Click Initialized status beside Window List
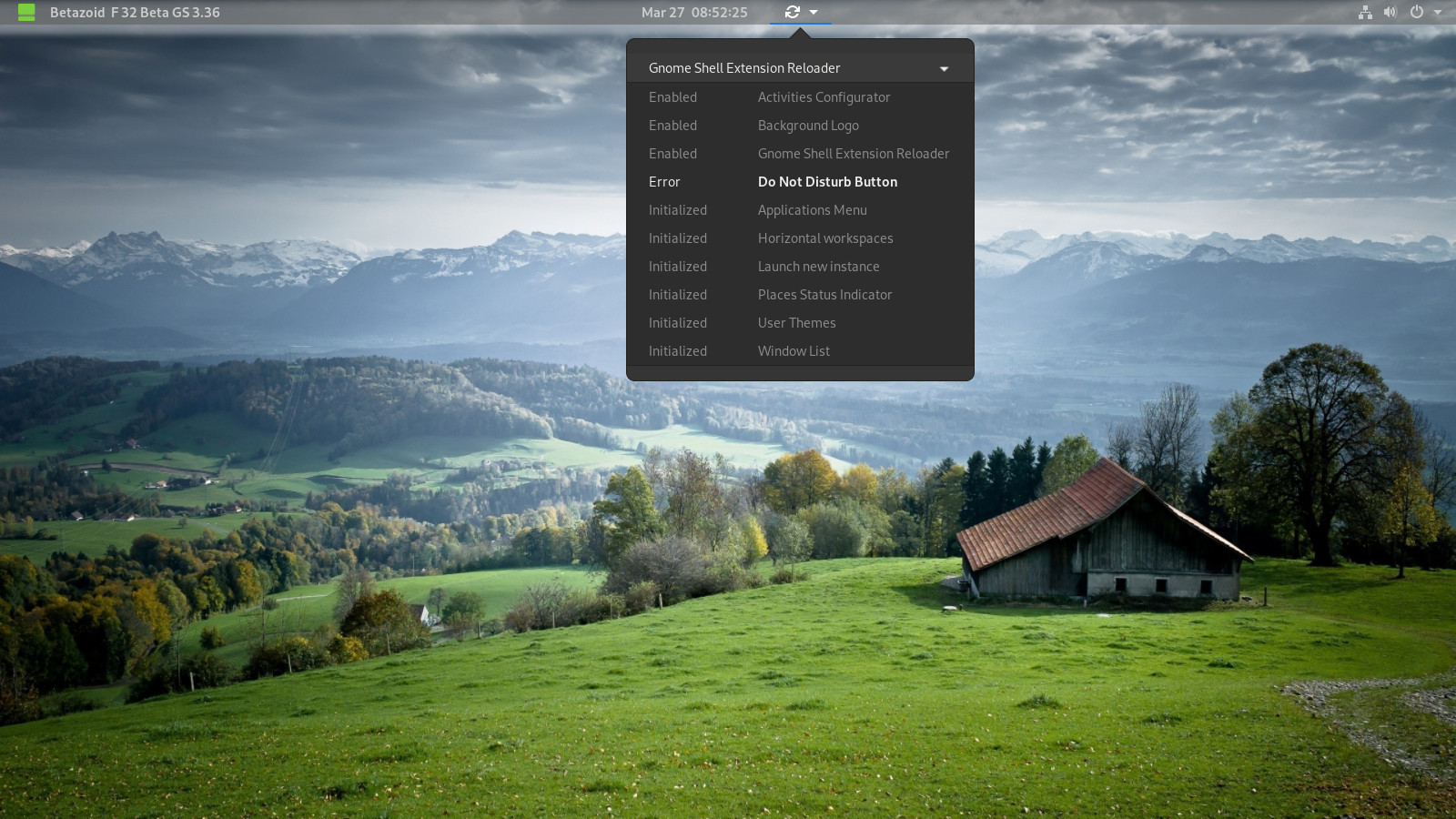Image resolution: width=1456 pixels, height=819 pixels. tap(677, 351)
